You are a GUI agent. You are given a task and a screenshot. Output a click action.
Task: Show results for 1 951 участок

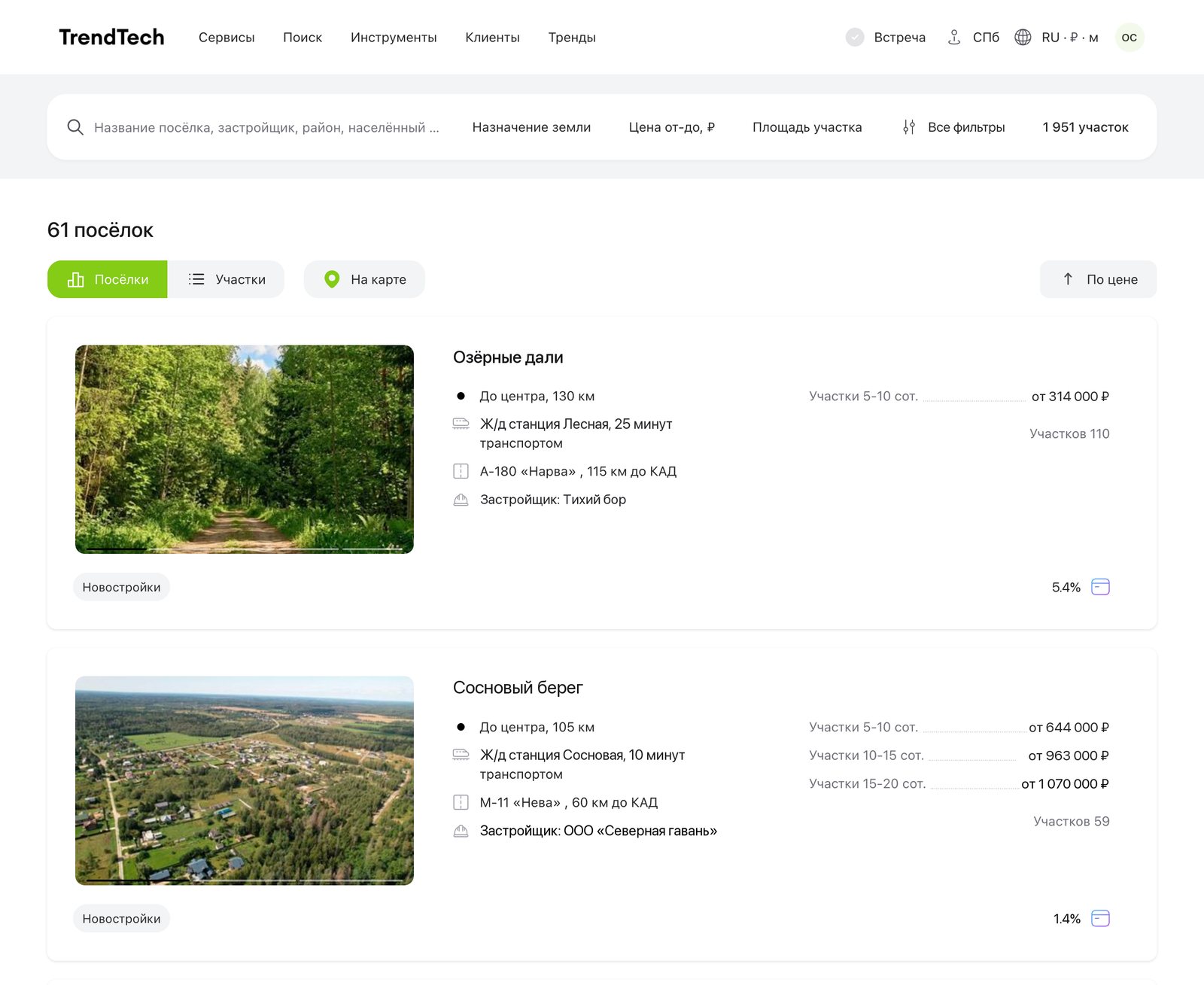point(1085,127)
